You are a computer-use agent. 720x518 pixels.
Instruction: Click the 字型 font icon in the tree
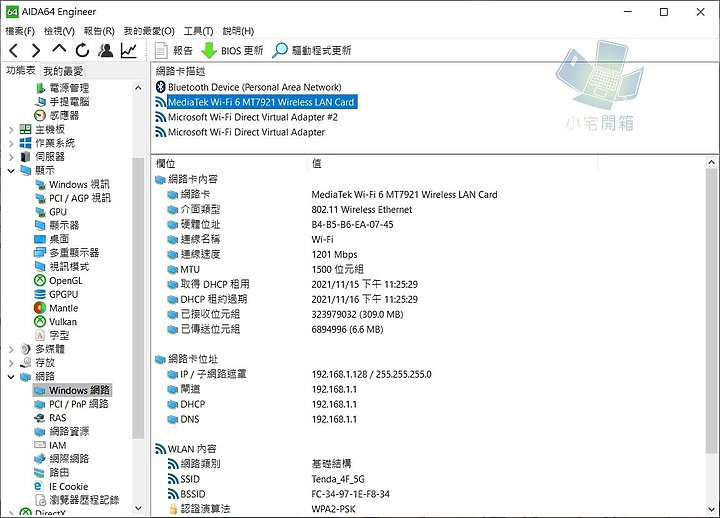click(40, 336)
